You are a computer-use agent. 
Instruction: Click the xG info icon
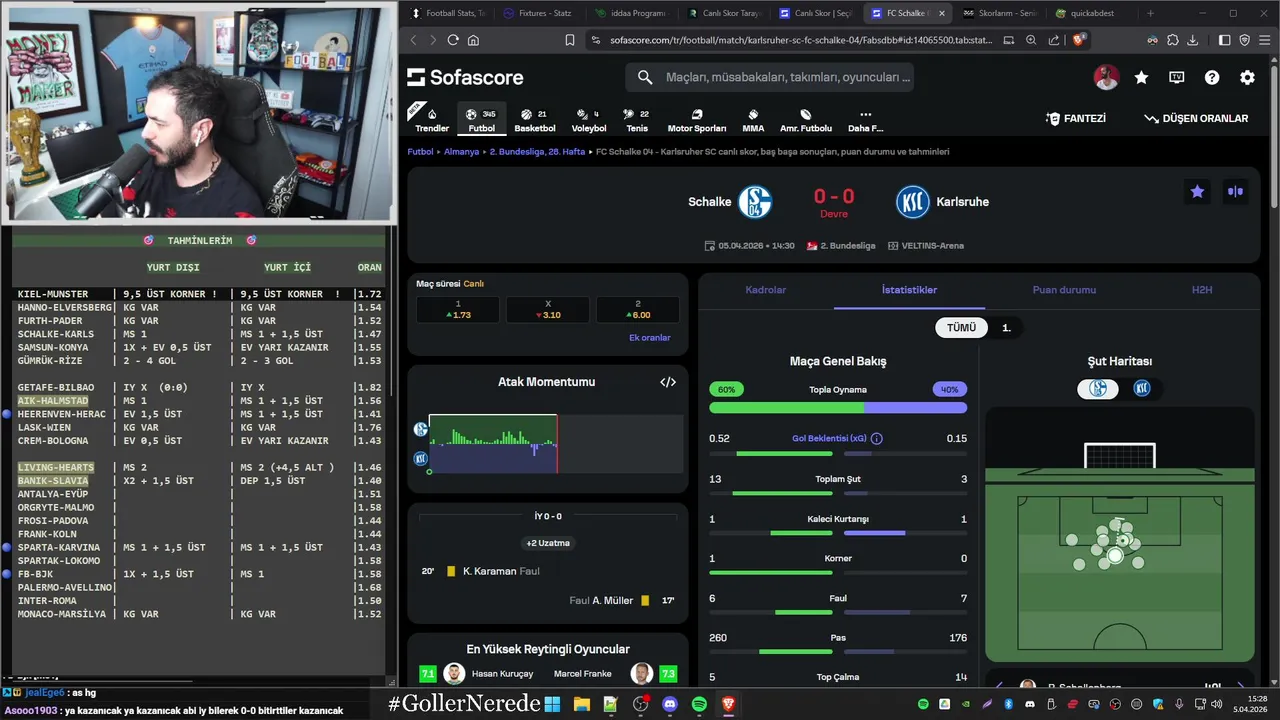[x=877, y=438]
